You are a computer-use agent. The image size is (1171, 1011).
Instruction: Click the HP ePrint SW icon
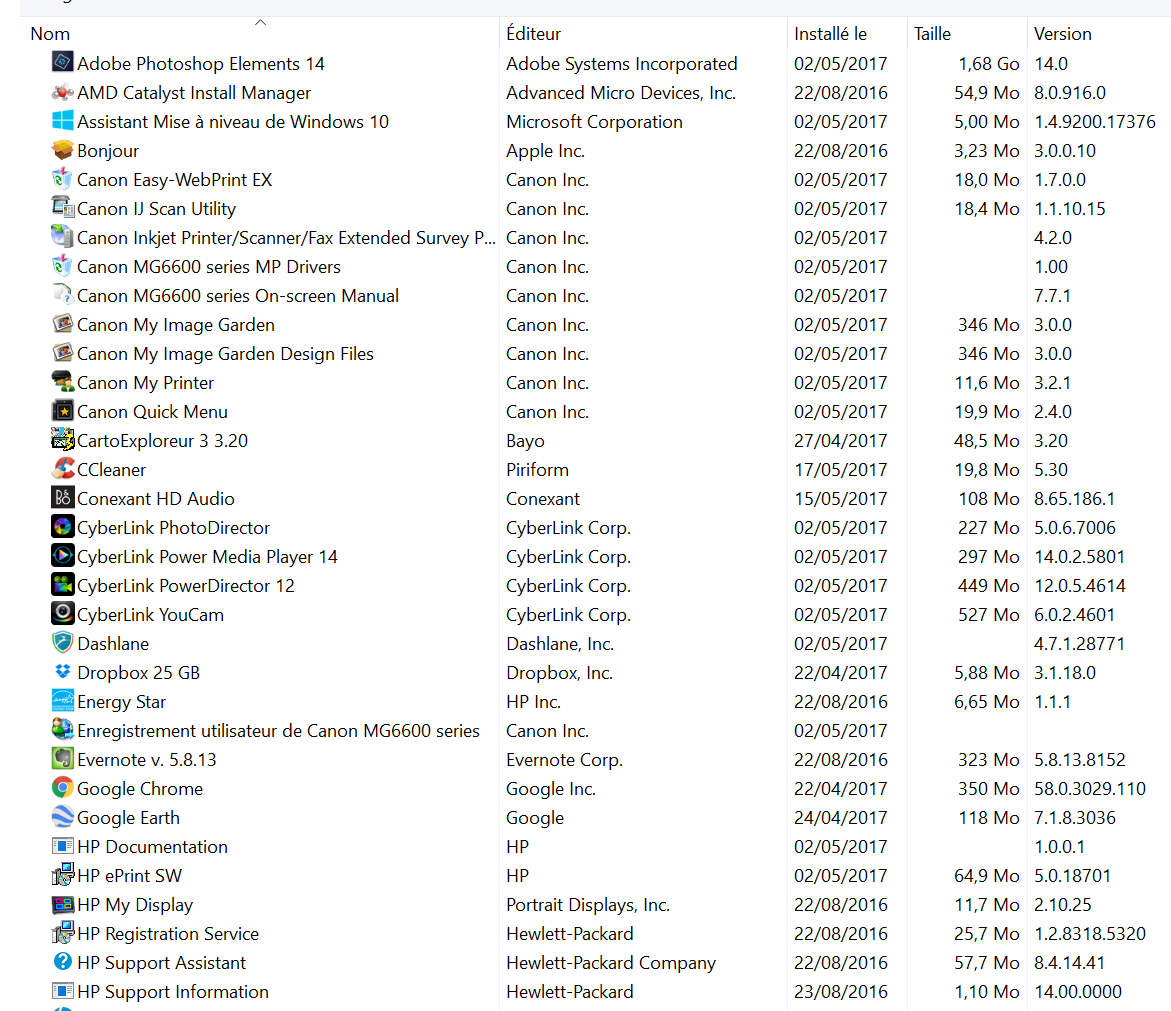63,874
